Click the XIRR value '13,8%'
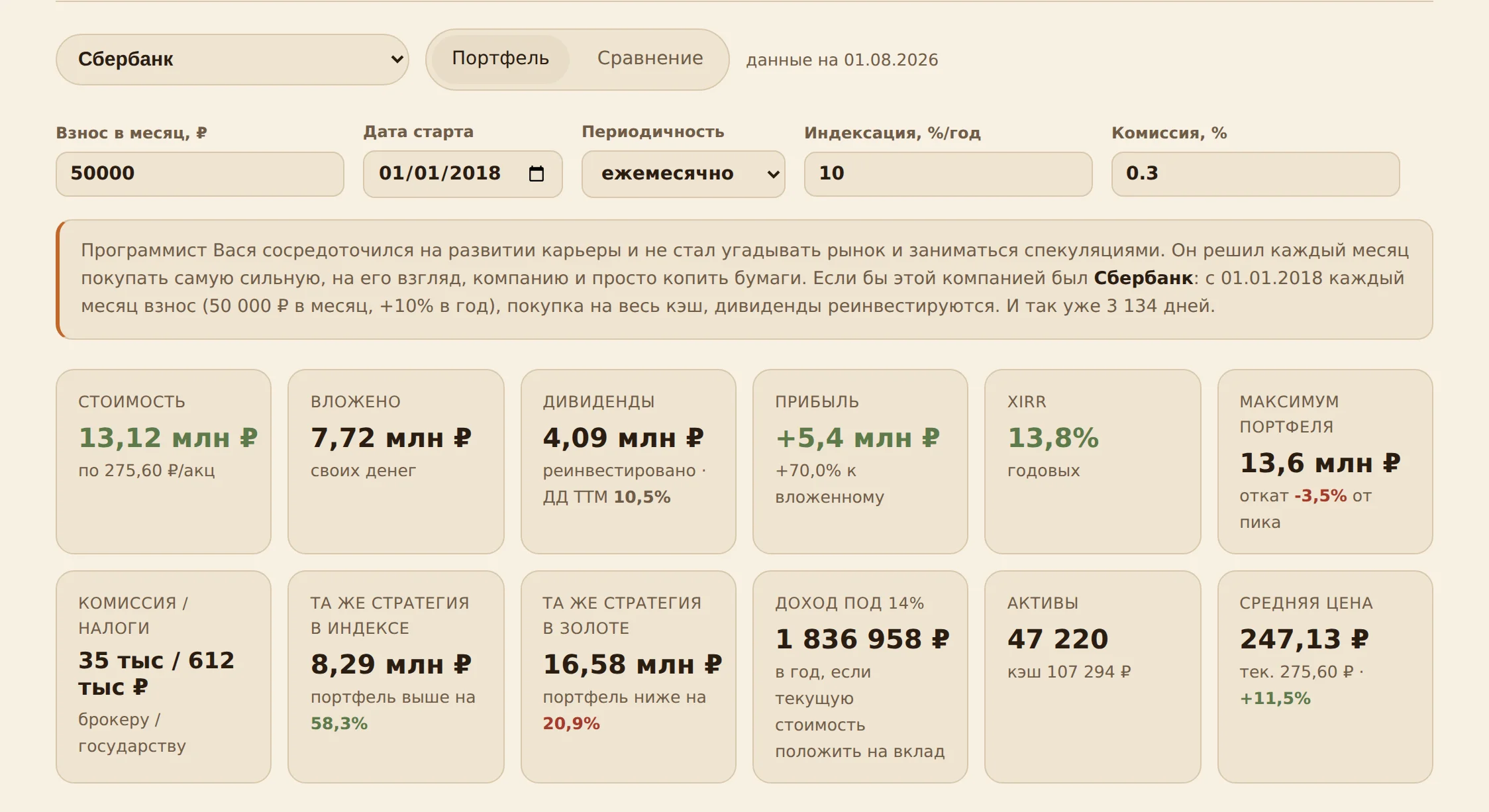The image size is (1489, 812). click(1053, 438)
